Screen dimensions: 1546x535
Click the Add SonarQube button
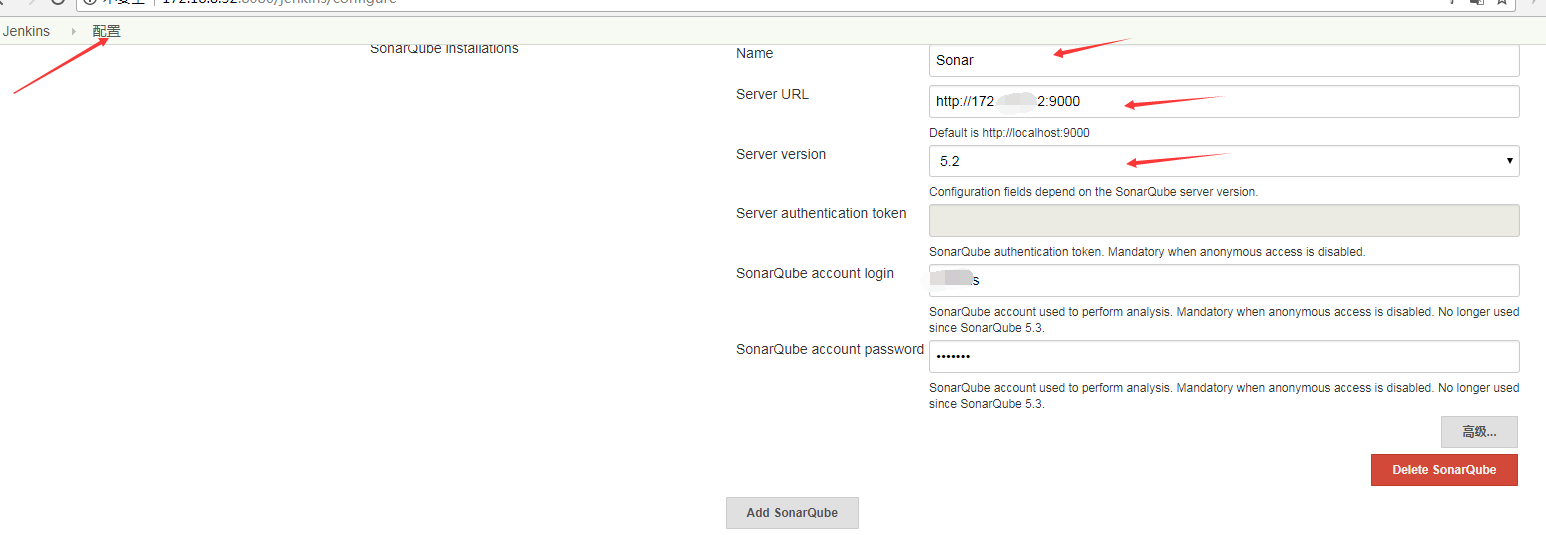(792, 513)
